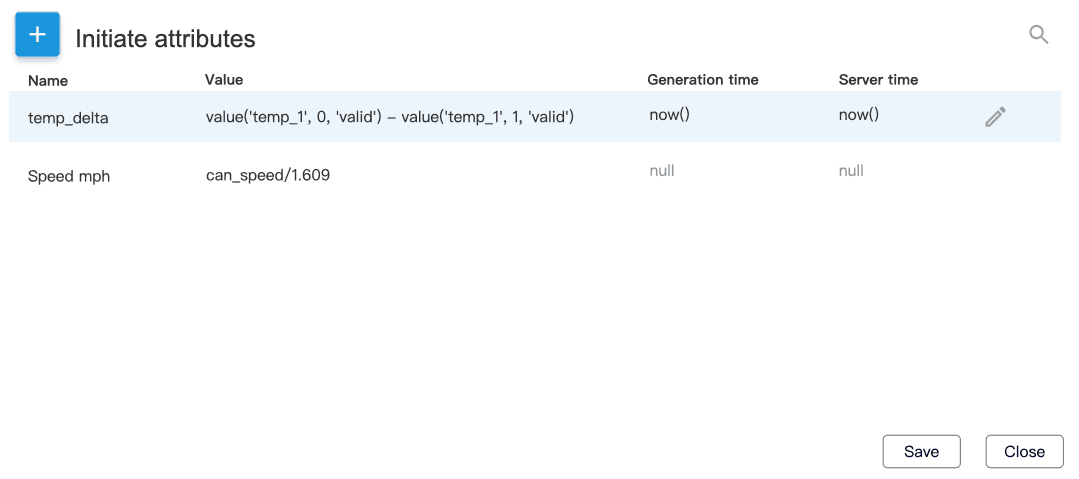The height and width of the screenshot is (479, 1079).
Task: Click null Generation time for Speed mph
Action: point(662,171)
